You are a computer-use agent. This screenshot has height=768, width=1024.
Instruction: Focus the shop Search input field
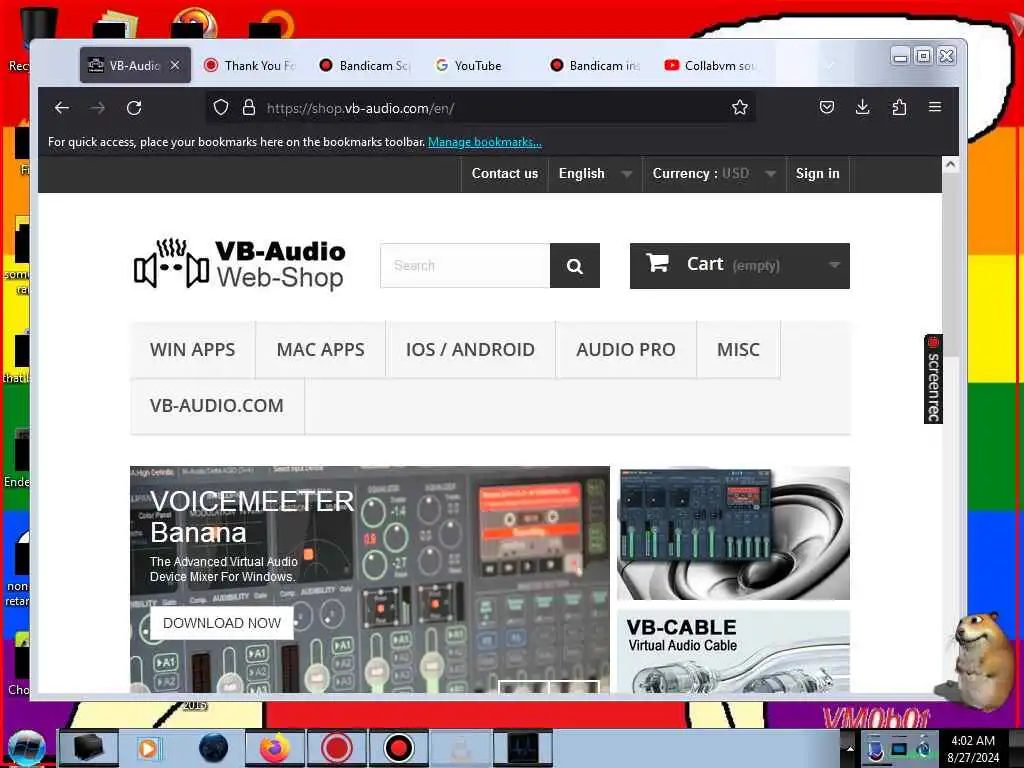coord(466,266)
